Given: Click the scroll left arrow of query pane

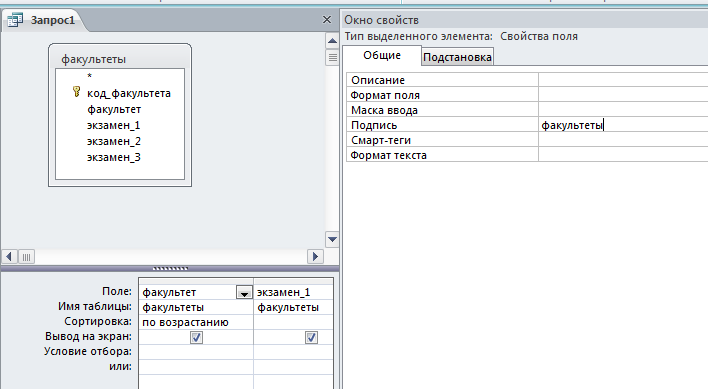Looking at the screenshot, I should [9, 257].
